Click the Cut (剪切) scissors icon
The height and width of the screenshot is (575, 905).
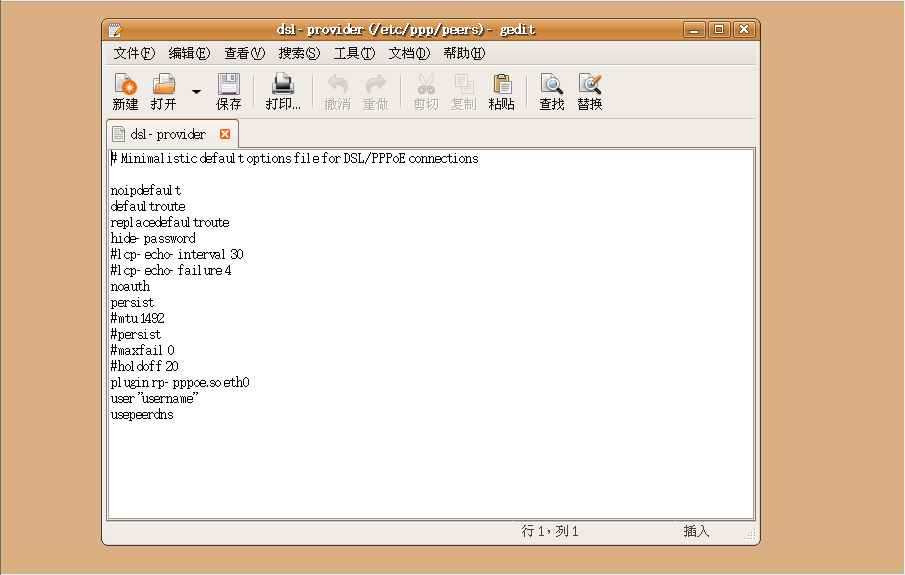pos(426,84)
